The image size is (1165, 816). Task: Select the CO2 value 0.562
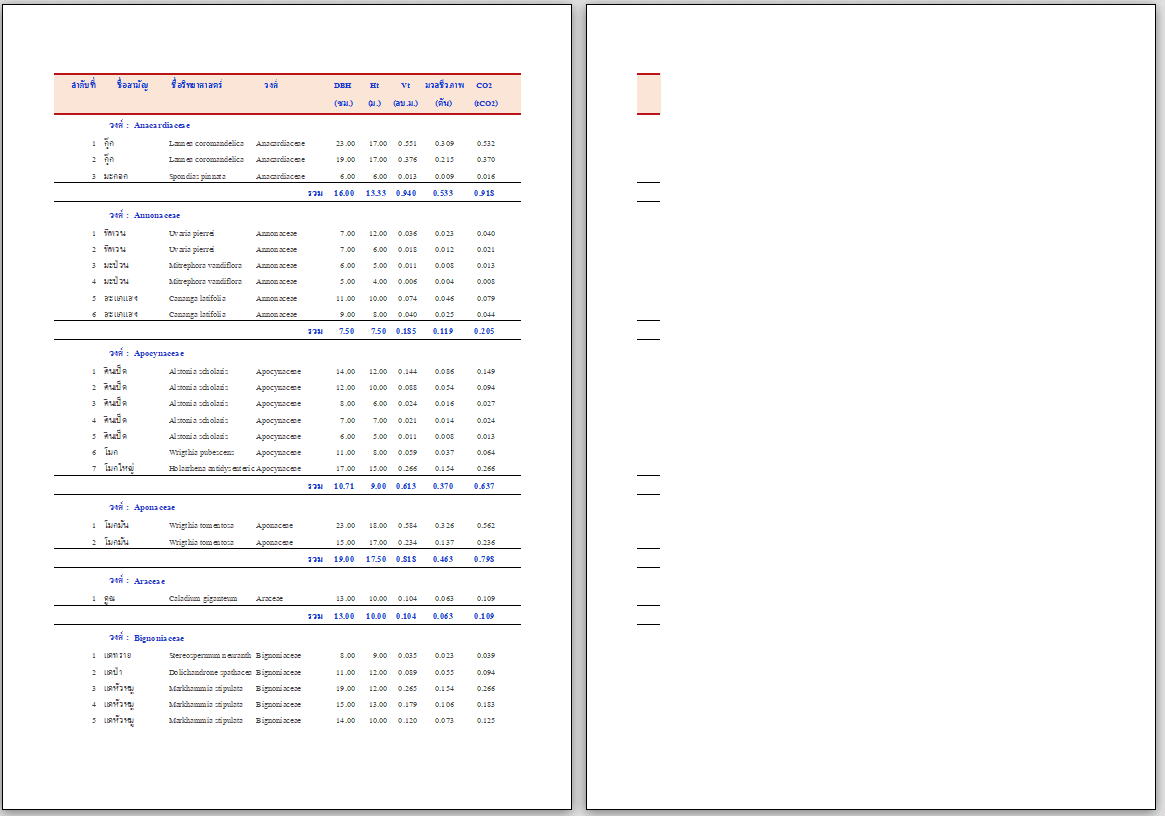click(x=486, y=526)
